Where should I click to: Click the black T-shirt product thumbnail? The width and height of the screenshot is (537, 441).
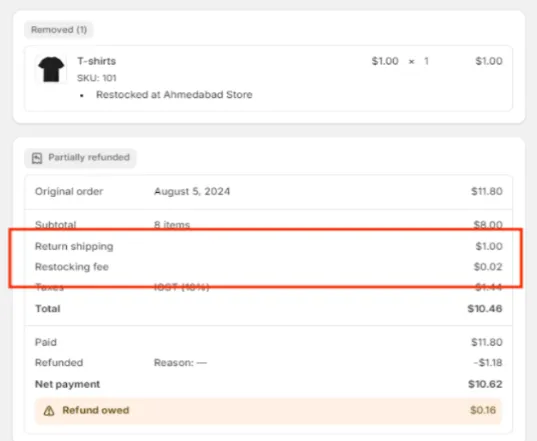51,70
